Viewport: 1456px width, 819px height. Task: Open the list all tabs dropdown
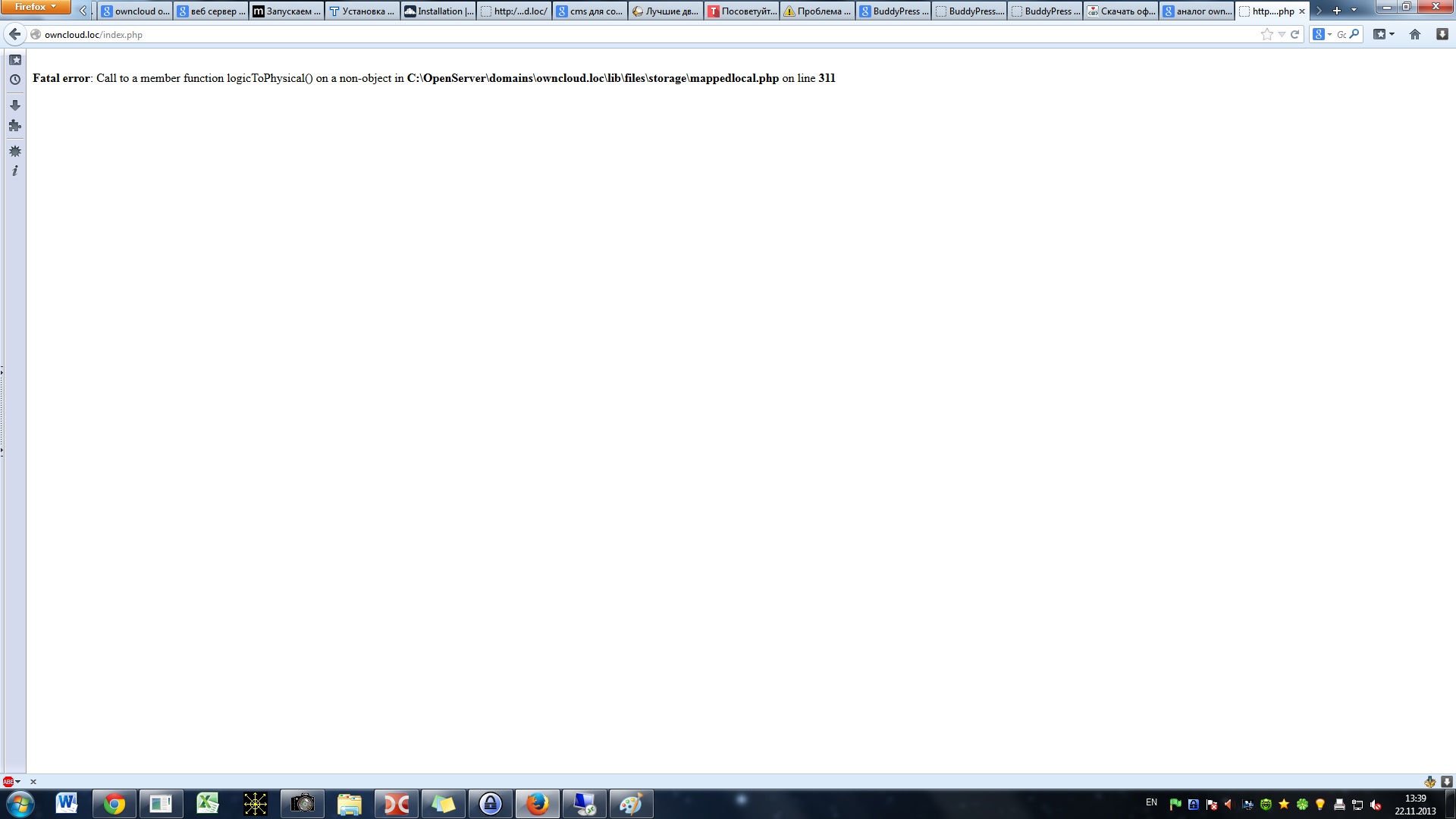1354,11
